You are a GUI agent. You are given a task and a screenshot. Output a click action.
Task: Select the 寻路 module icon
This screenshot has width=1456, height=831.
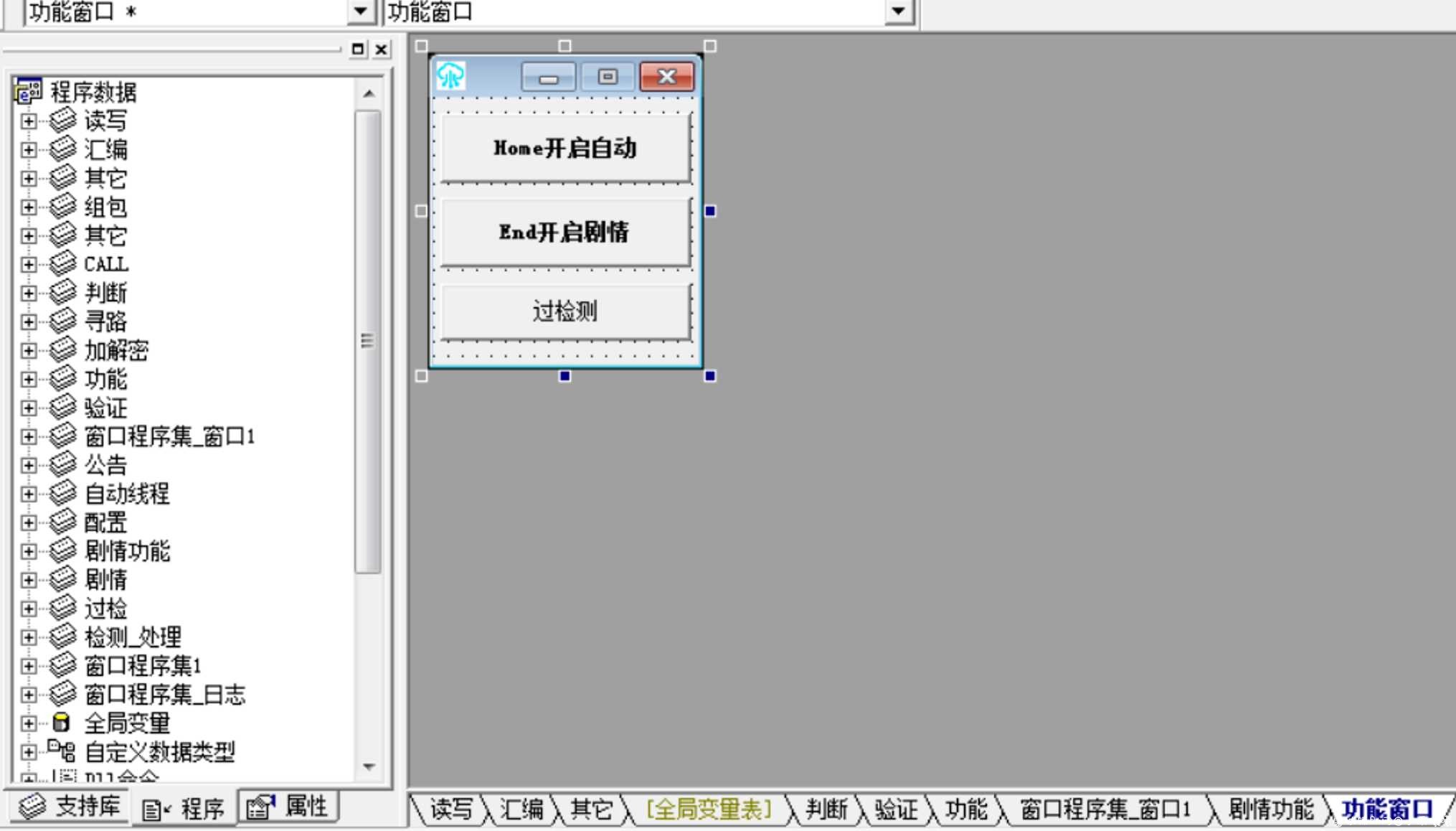pyautogui.click(x=63, y=321)
